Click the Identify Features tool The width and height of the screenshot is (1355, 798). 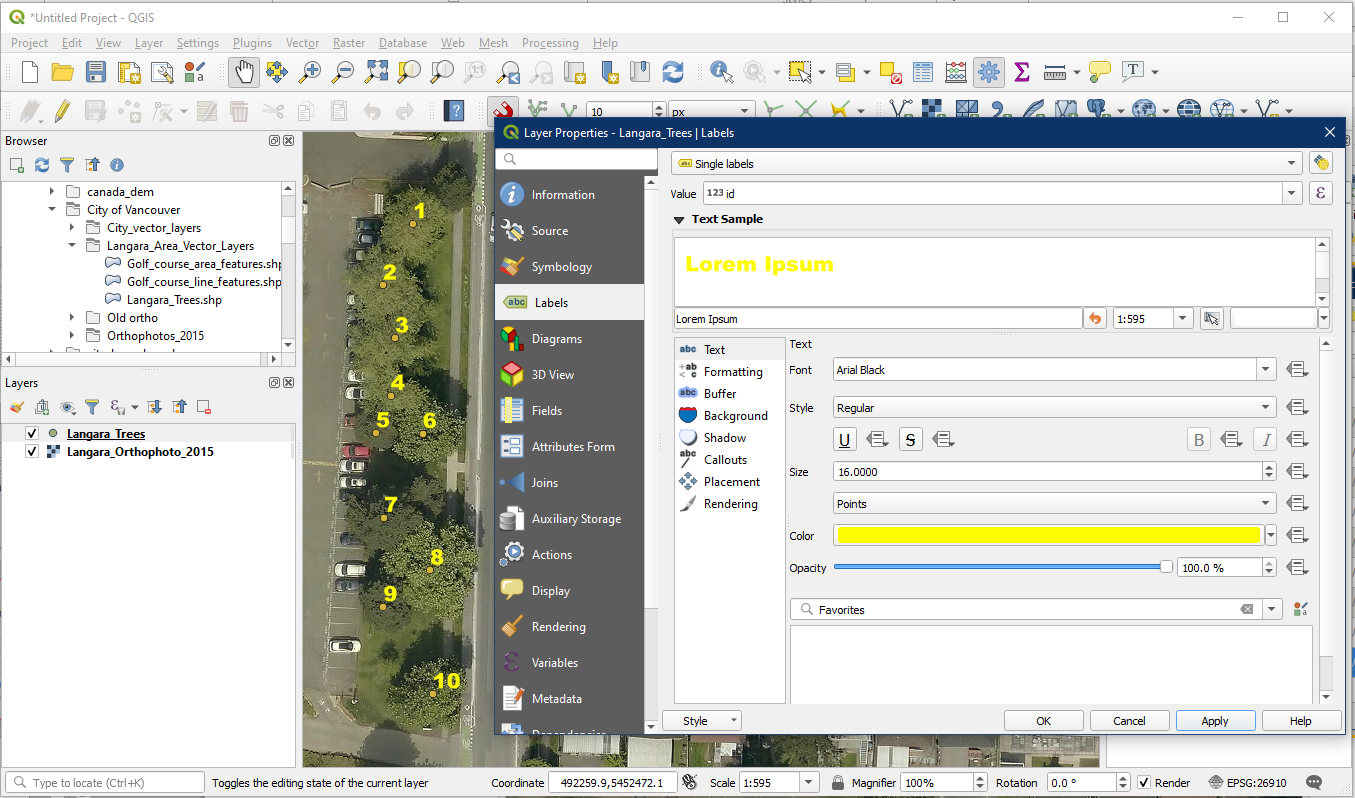pos(721,72)
